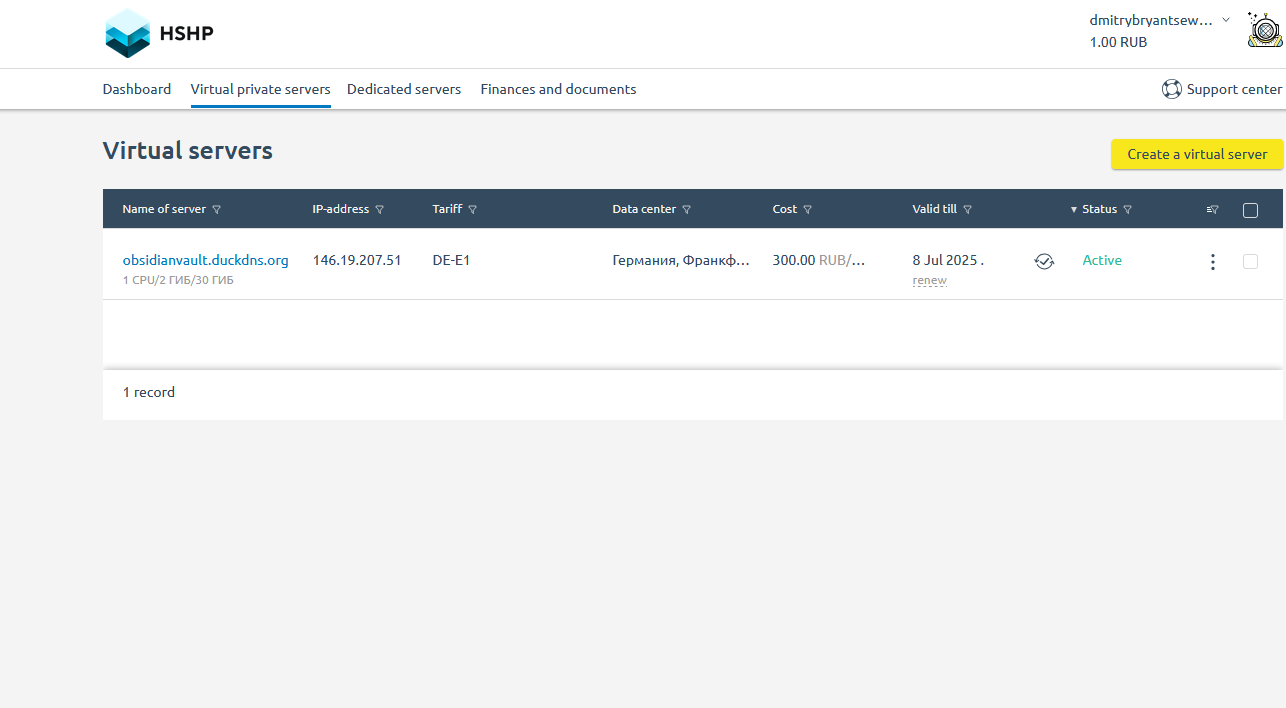
Task: Filter by IP-address funnel icon
Action: 380,210
